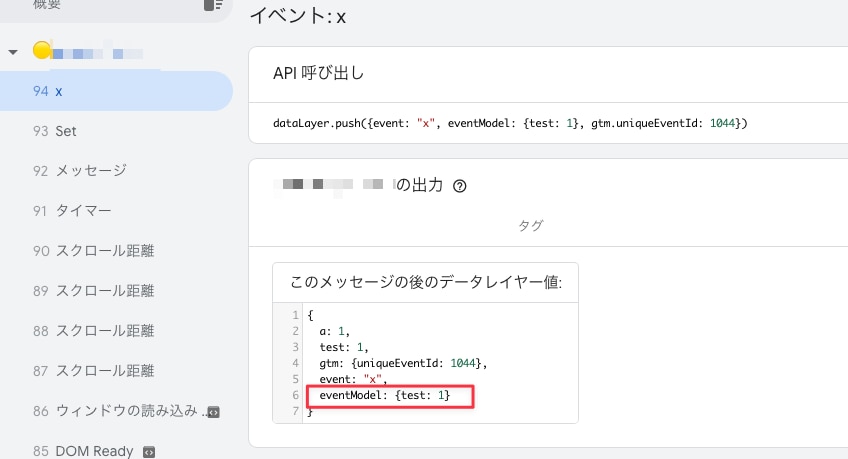This screenshot has width=848, height=459.
Task: Select event 87 スクロール距離
Action: [x=116, y=371]
